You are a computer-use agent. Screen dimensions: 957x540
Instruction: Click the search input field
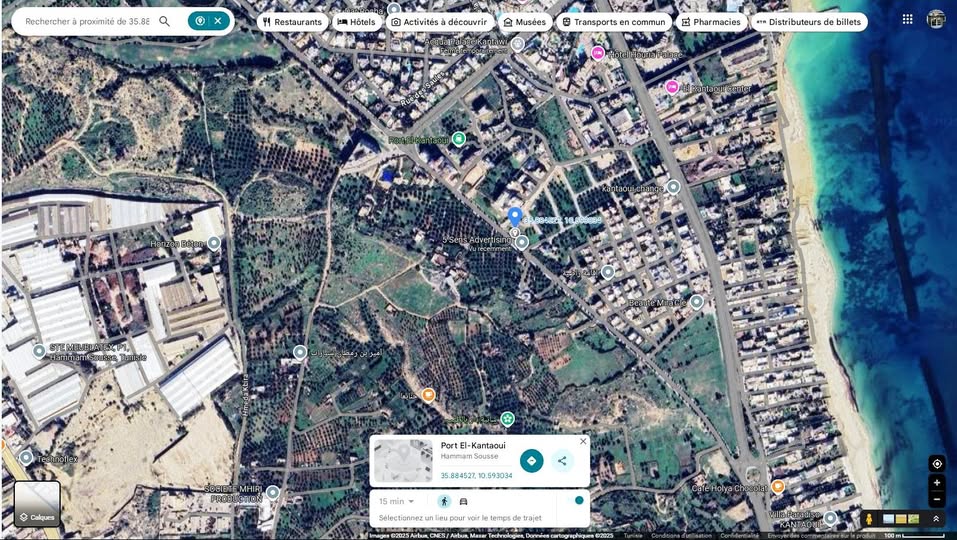(87, 21)
